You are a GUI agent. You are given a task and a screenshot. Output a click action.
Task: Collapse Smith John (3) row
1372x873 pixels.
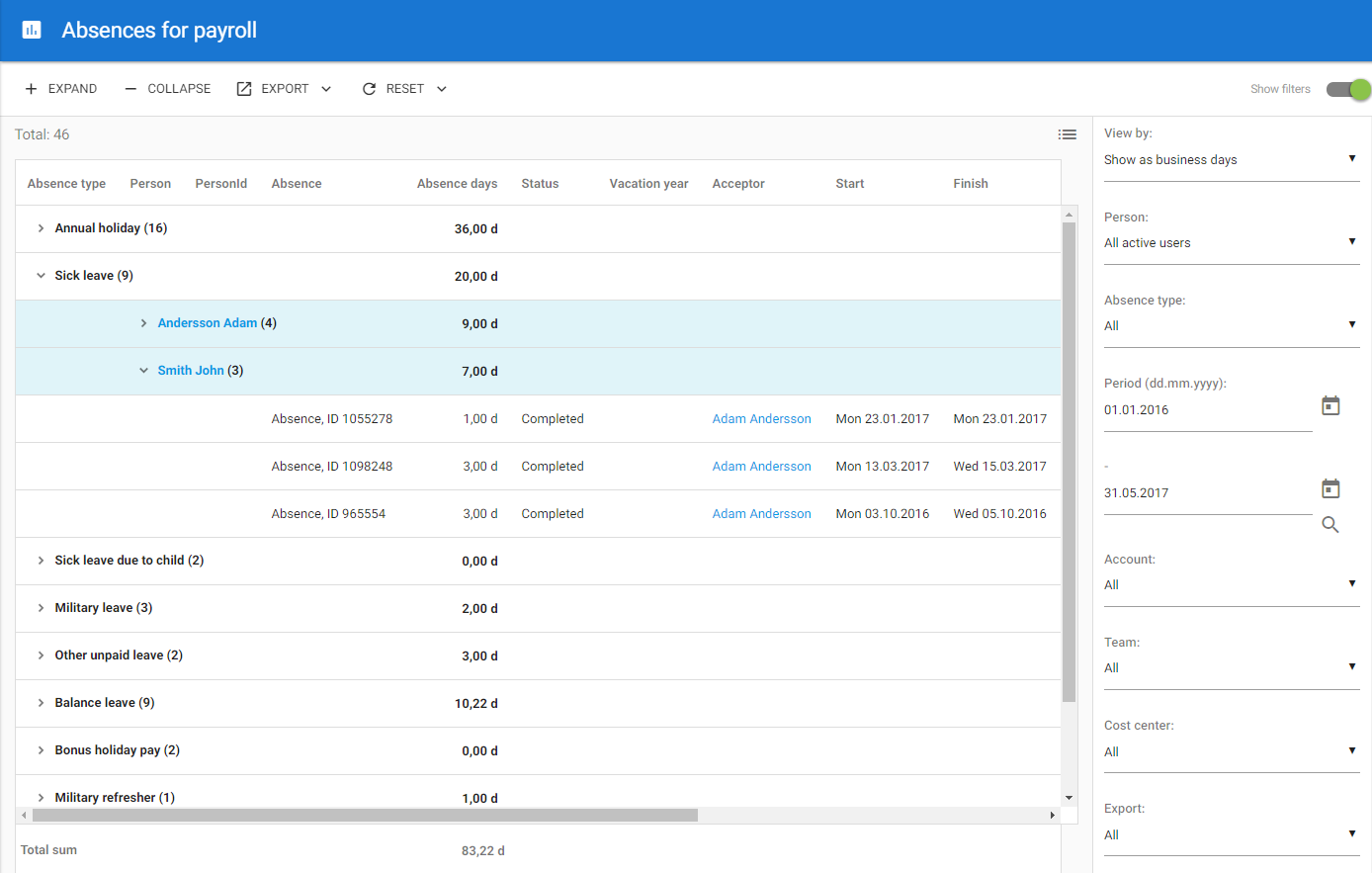click(x=143, y=371)
